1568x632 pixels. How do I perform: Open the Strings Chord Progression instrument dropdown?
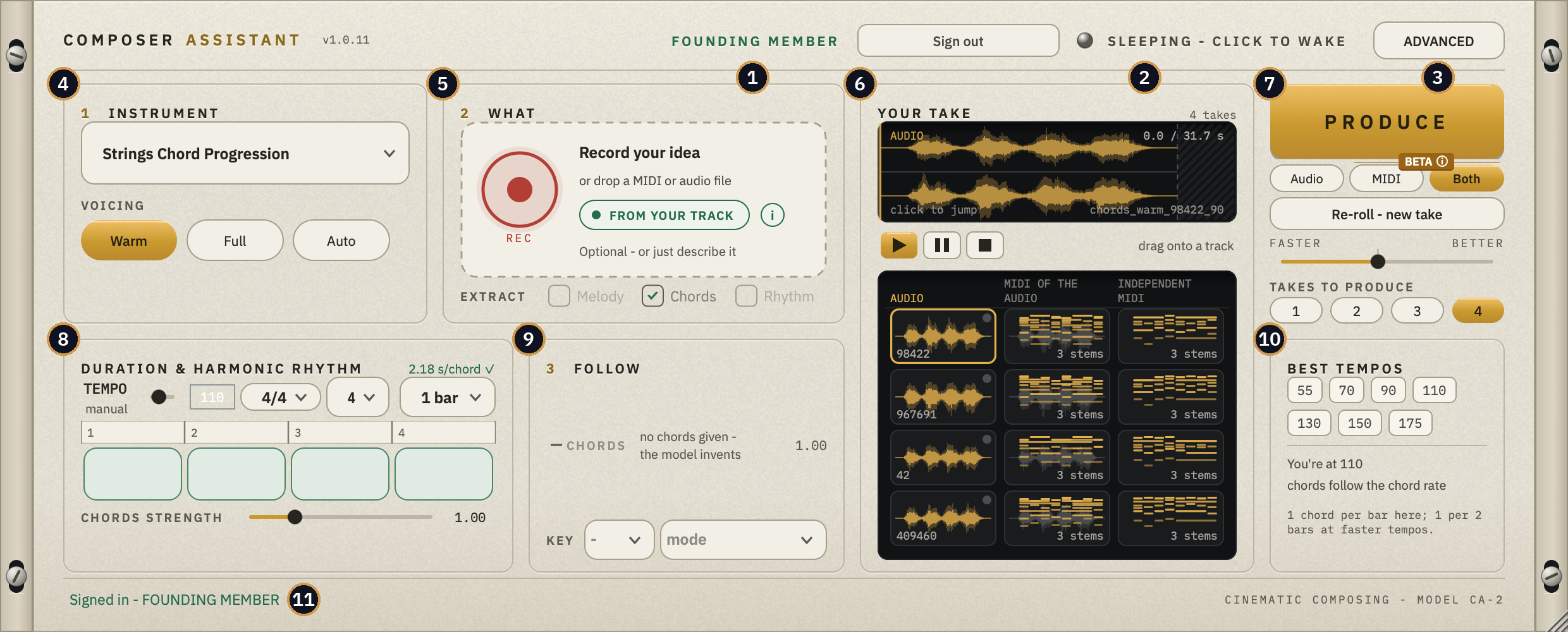(245, 154)
